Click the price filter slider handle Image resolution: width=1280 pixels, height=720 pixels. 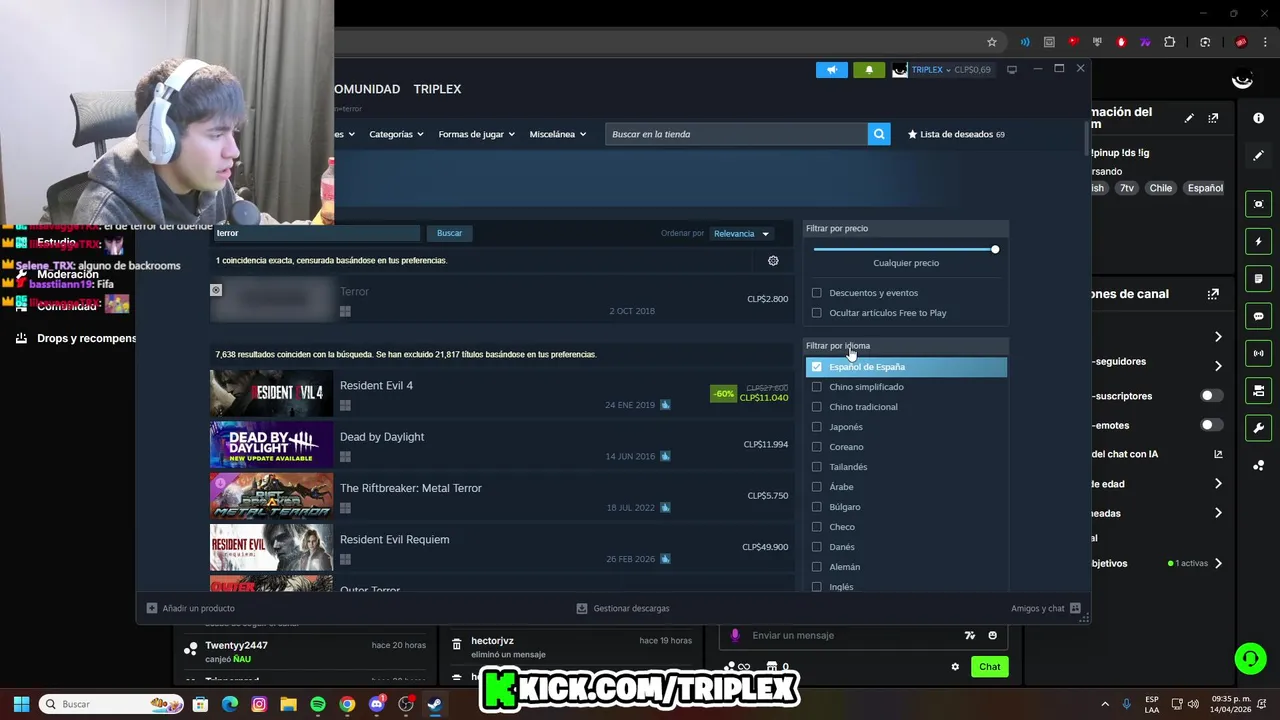[x=995, y=249]
